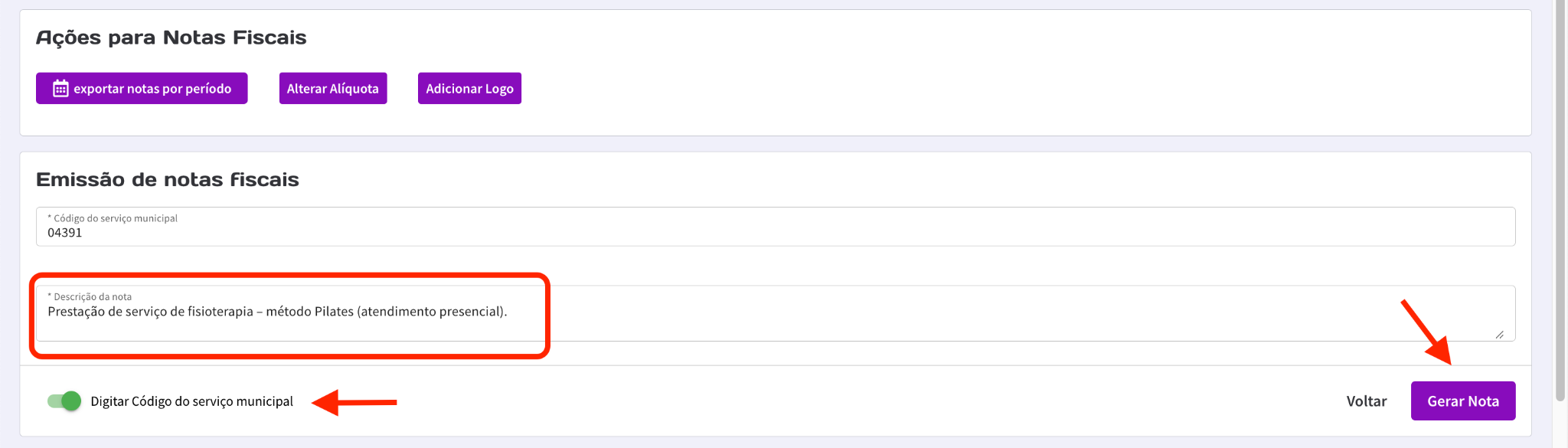The height and width of the screenshot is (448, 1568).
Task: Click the 'exportar notas por período' button text
Action: (x=152, y=89)
